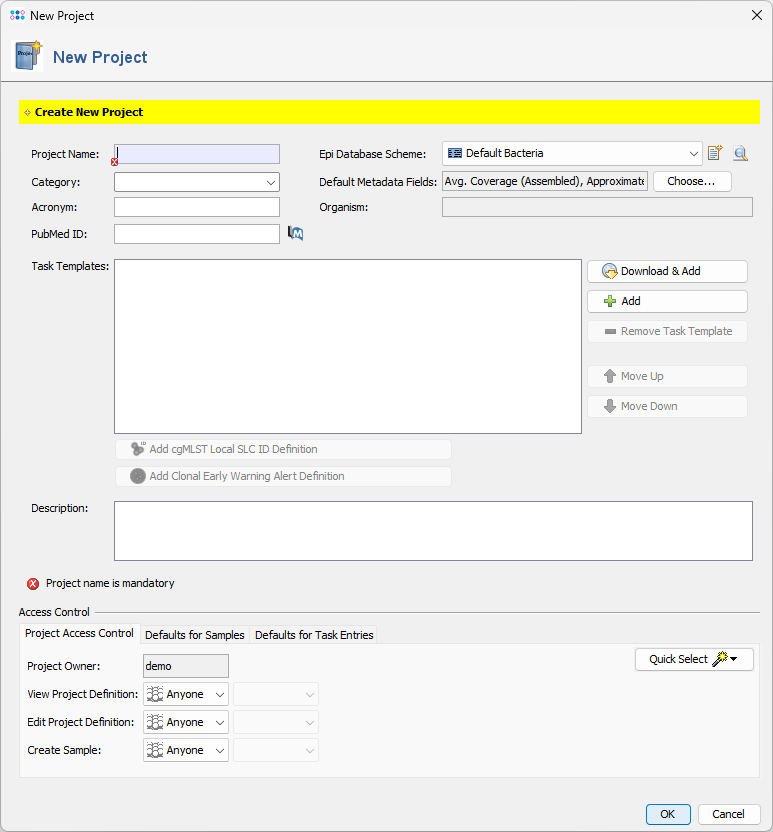The height and width of the screenshot is (832, 773).
Task: Confirm the new project with OK
Action: coord(667,814)
